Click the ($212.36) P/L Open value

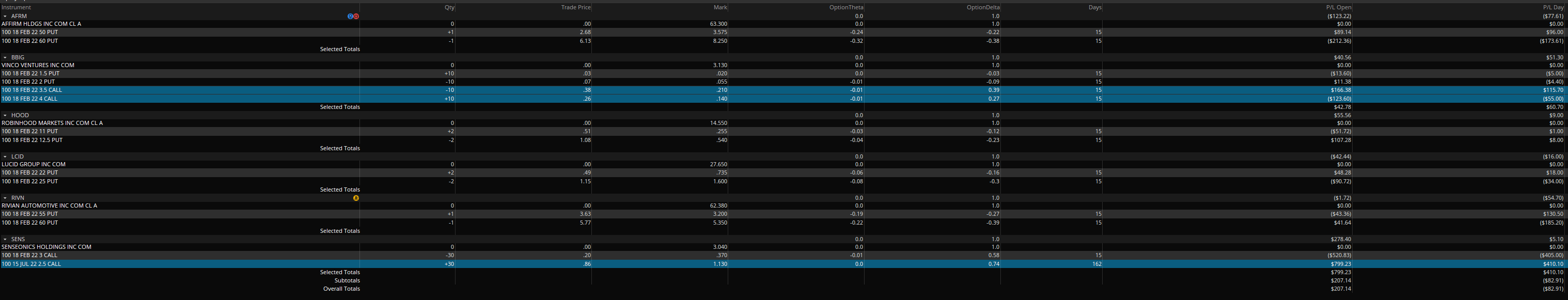point(1339,41)
